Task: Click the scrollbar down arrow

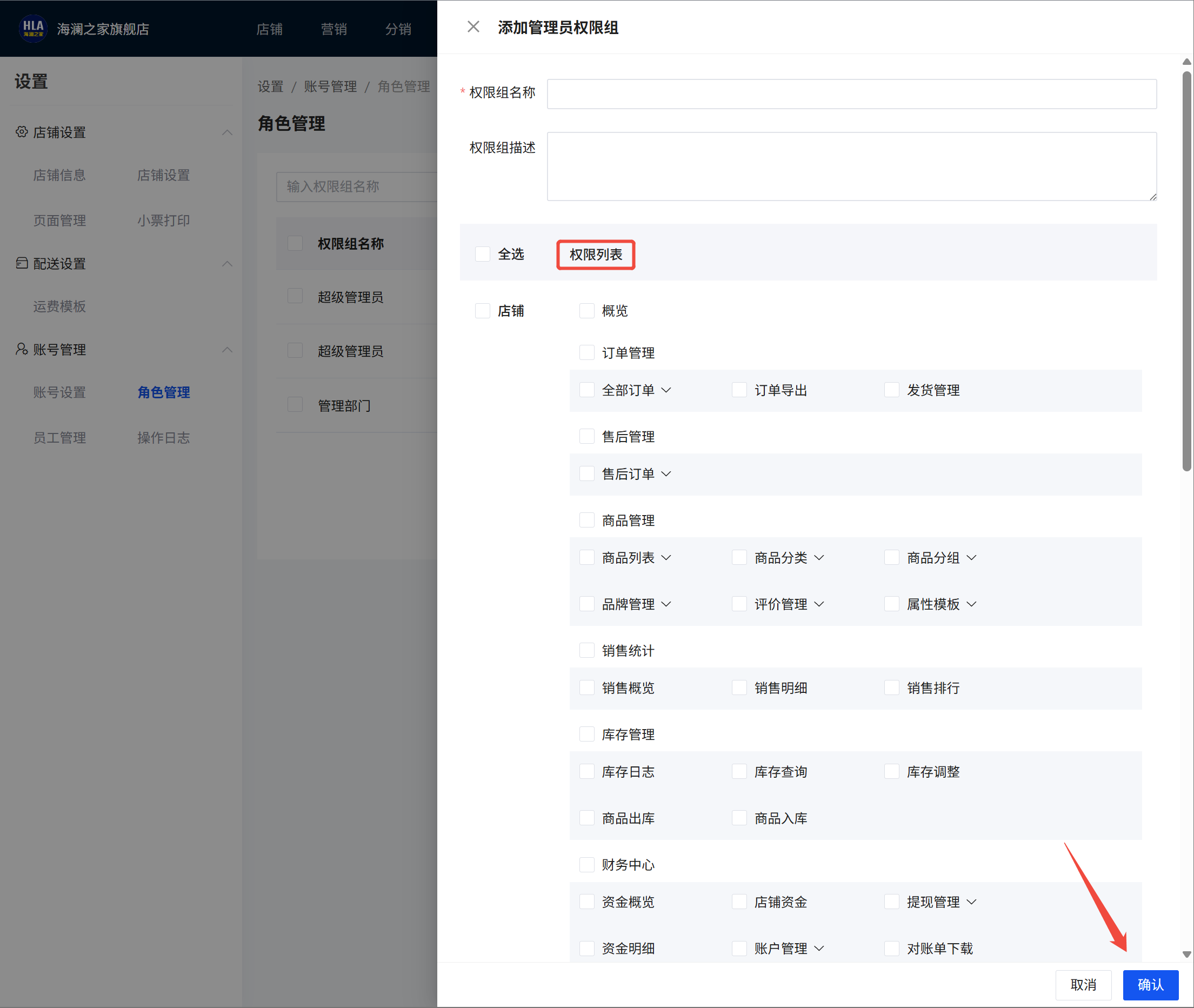Action: [1186, 954]
